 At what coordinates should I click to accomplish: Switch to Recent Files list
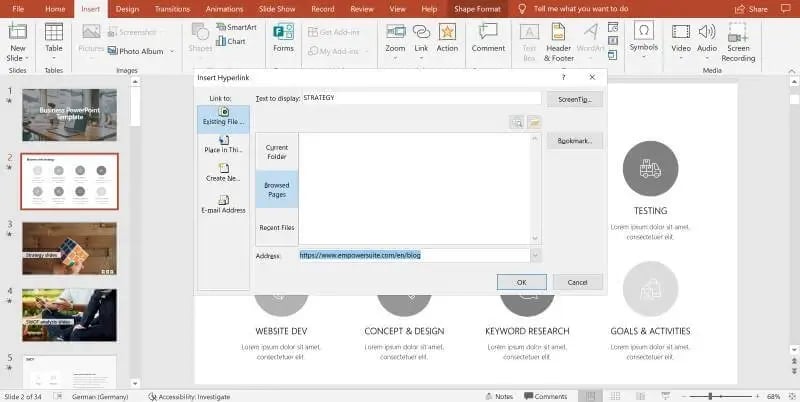[277, 227]
